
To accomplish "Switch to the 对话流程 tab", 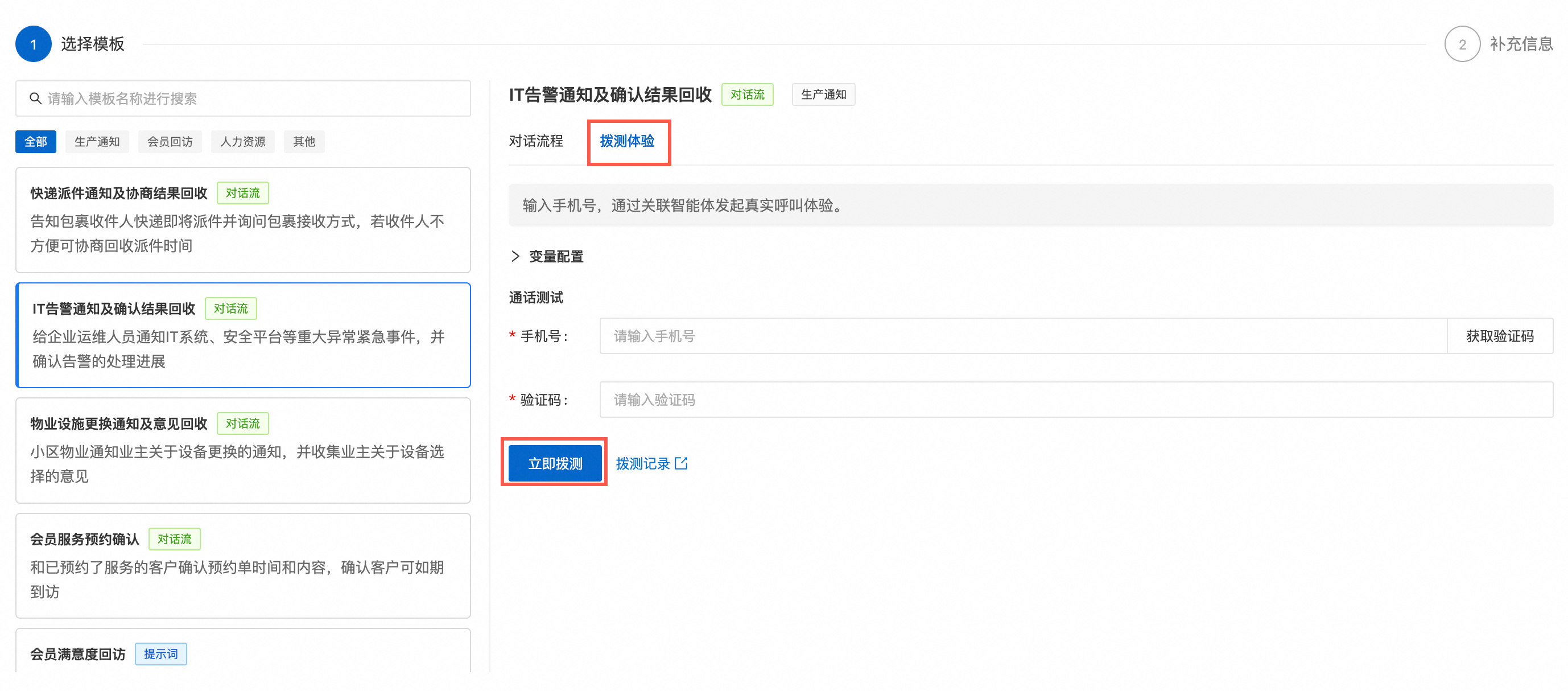I will pos(537,141).
